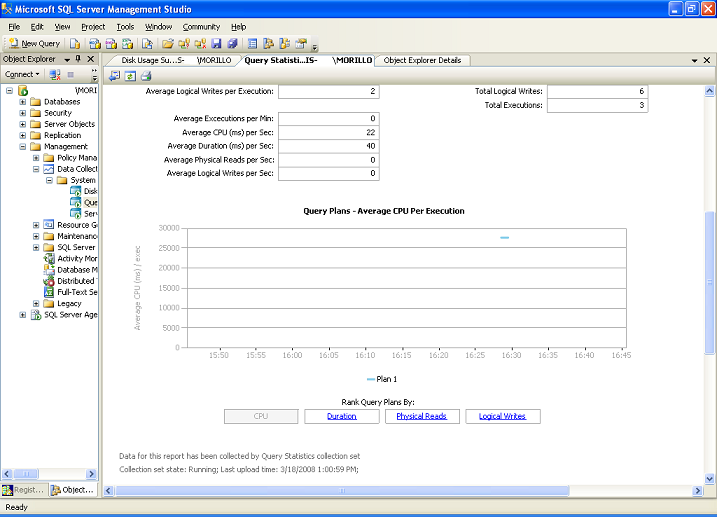Click the Registered Servers toolbar icon

pos(252,43)
